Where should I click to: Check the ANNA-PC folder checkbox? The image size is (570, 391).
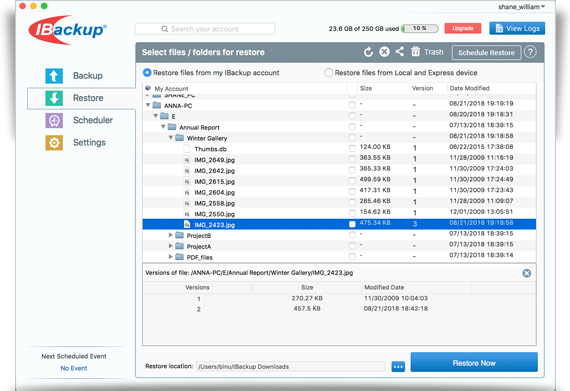pyautogui.click(x=352, y=105)
